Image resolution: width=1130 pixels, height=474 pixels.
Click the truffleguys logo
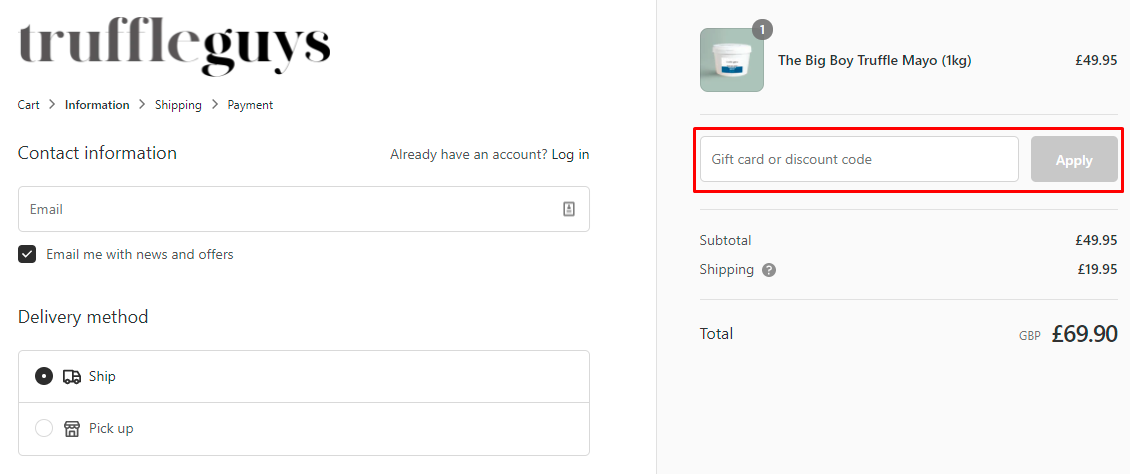pos(174,48)
